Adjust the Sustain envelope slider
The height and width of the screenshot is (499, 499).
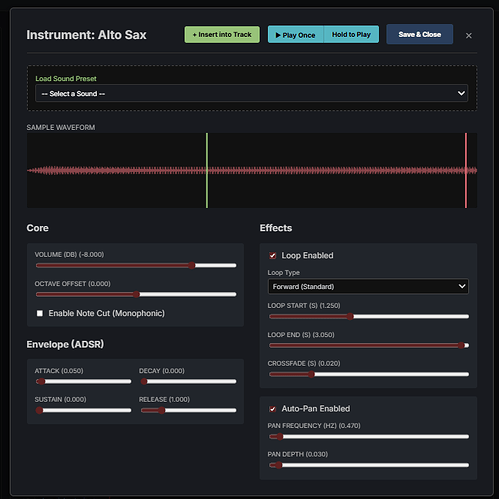coord(83,410)
